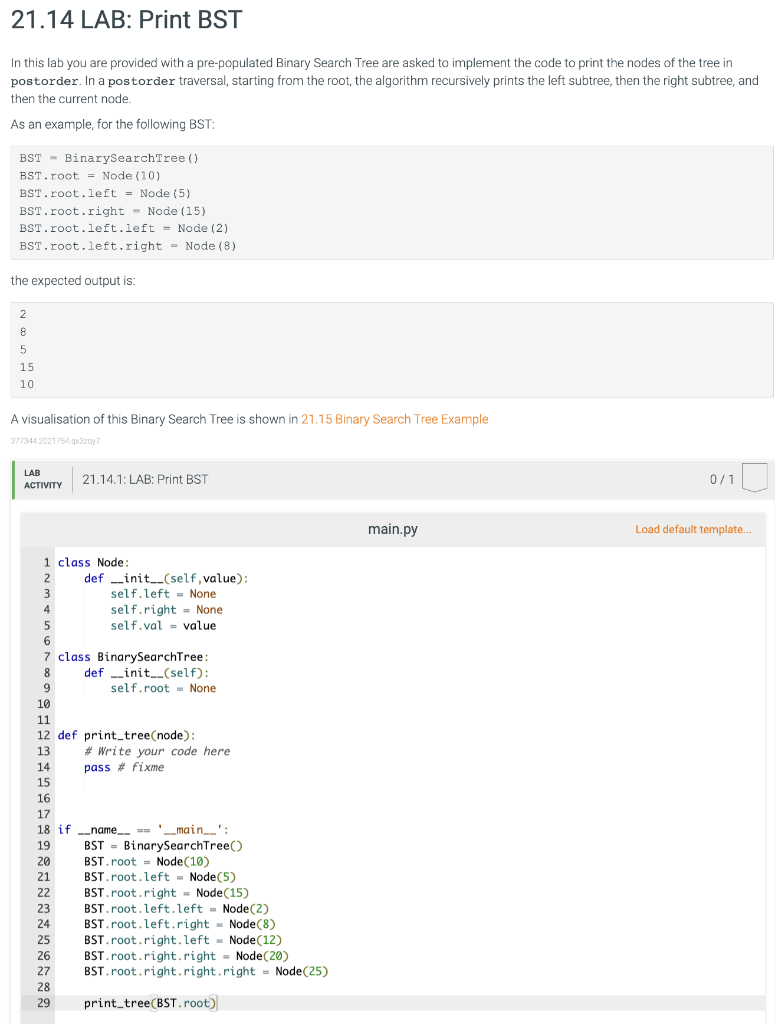Click the 0 / 1 score indicator

click(724, 479)
